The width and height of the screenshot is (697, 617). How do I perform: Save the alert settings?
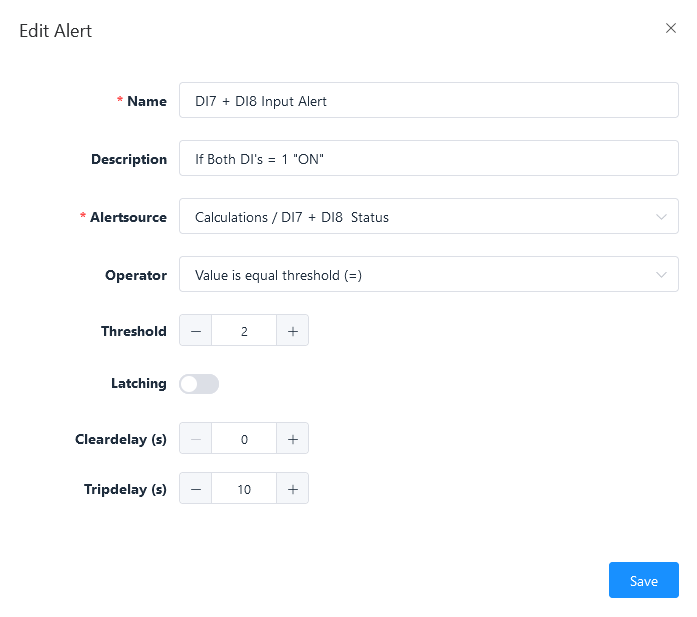pyautogui.click(x=643, y=581)
